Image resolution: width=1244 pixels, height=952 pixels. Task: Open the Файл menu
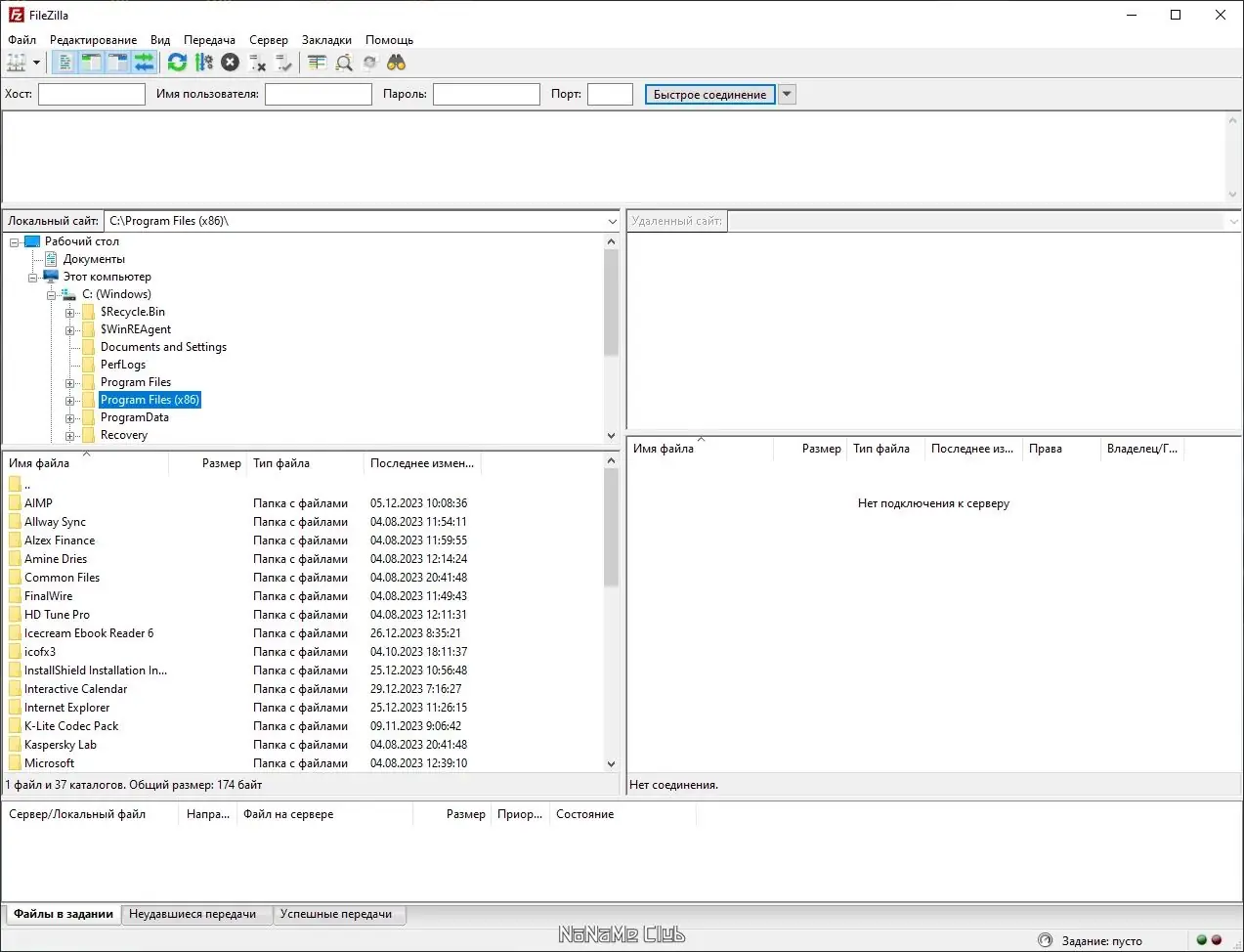pos(21,40)
